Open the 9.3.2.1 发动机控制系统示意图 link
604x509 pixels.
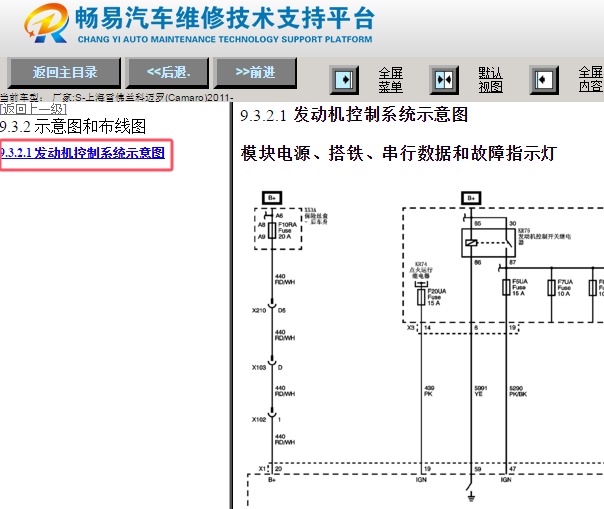click(83, 153)
